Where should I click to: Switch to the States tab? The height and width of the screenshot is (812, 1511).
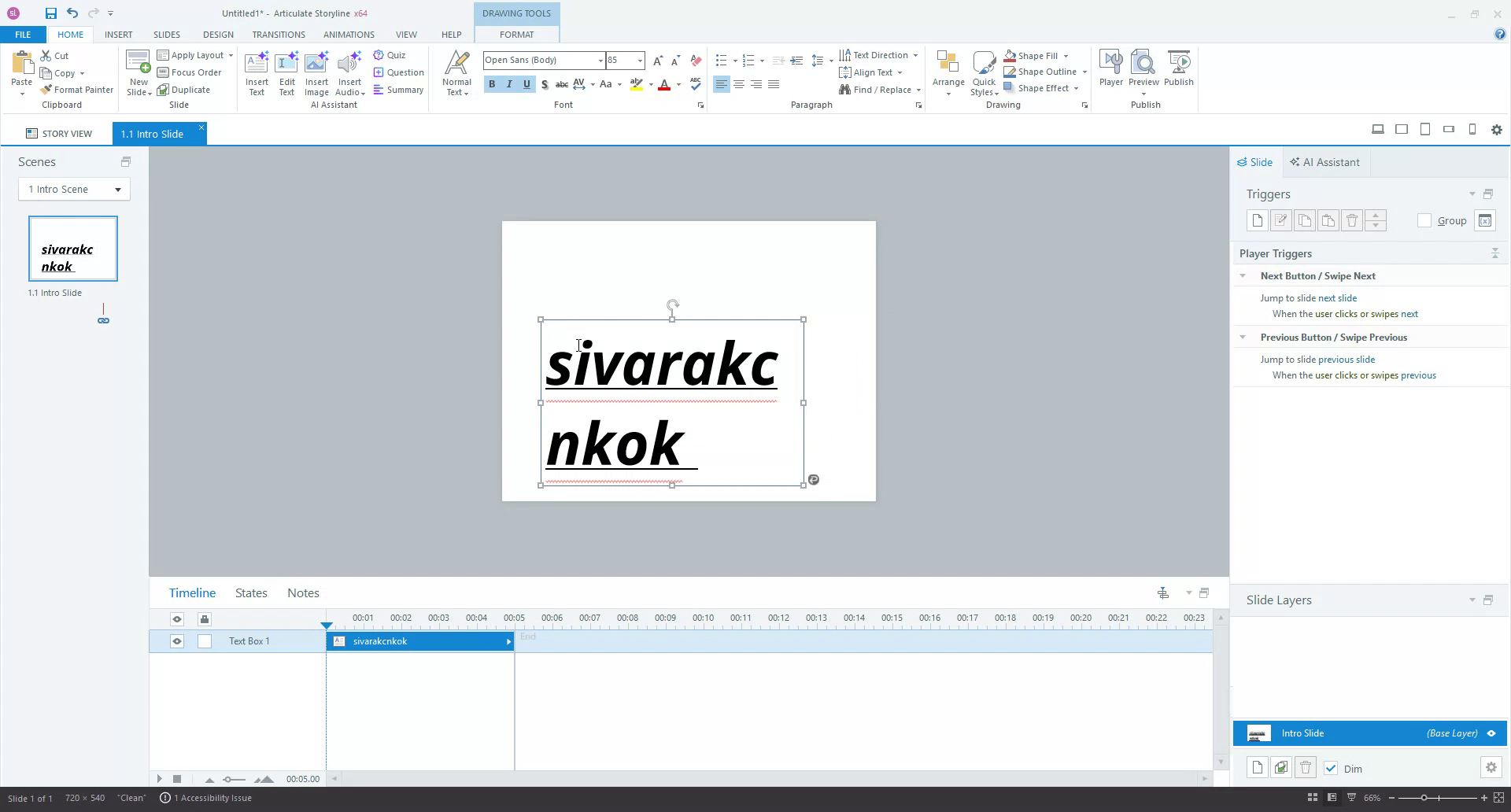(x=250, y=592)
